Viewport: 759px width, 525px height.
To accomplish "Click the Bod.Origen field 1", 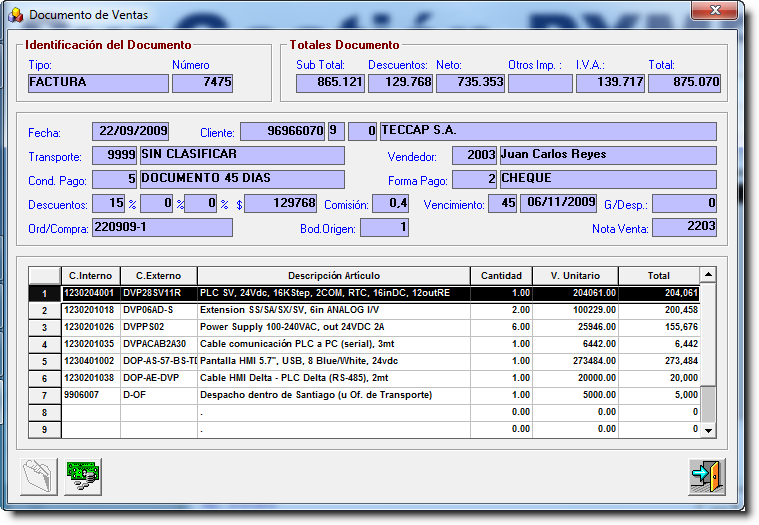I will click(384, 227).
